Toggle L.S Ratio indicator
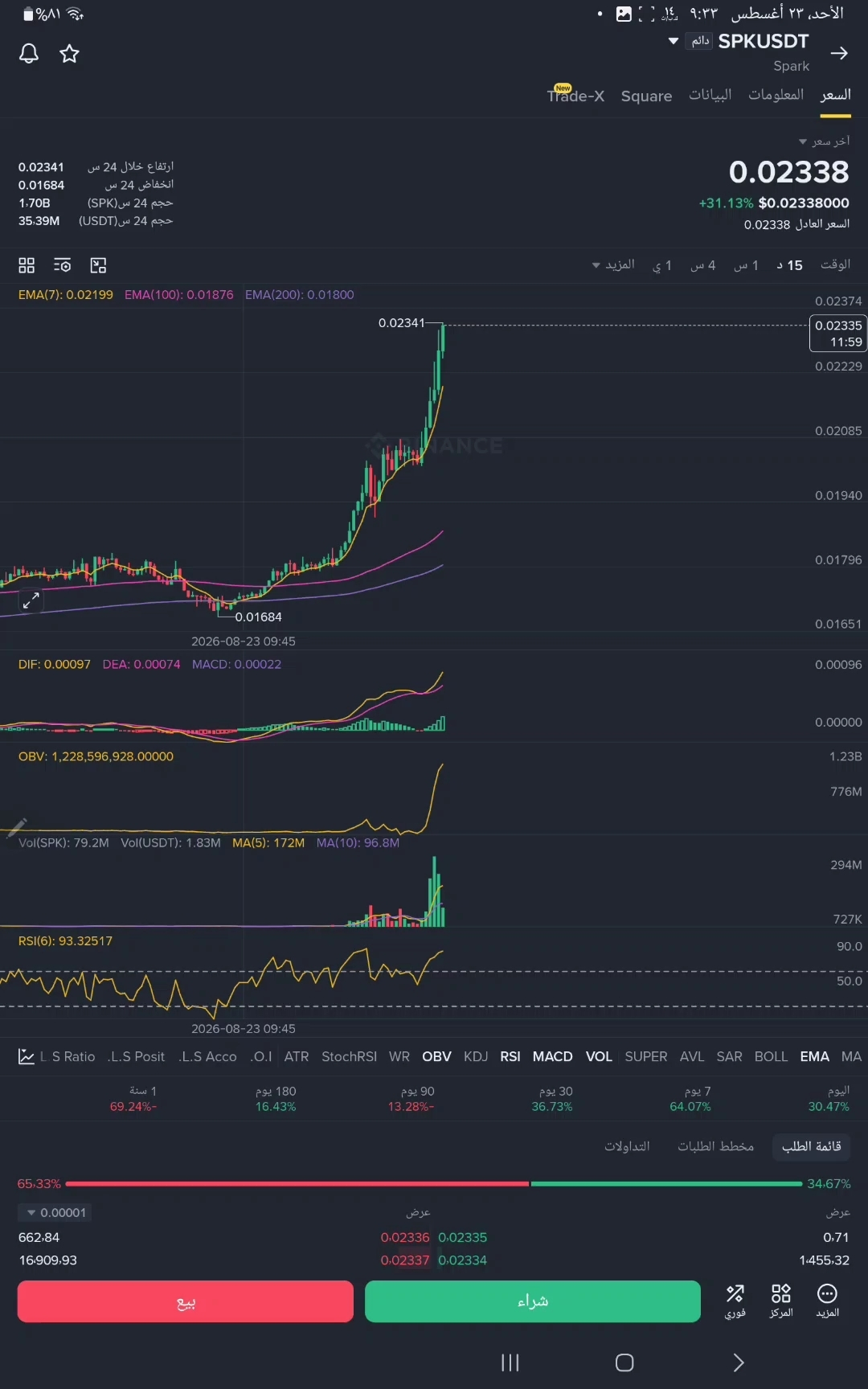Screen dimensions: 868x1389 [x=68, y=1056]
